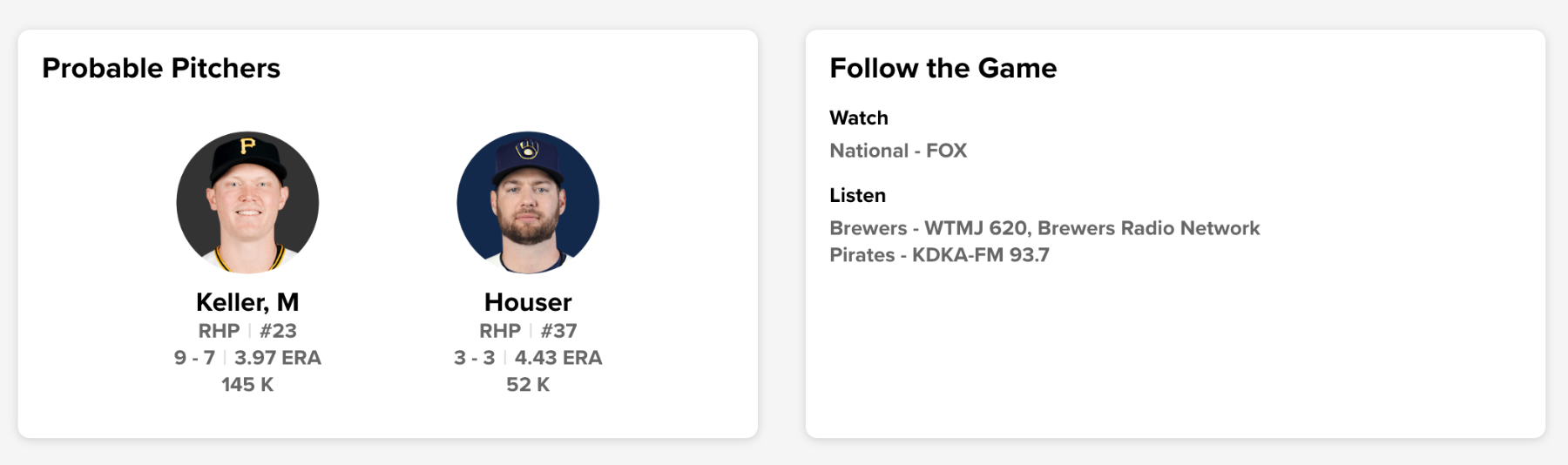1568x465 pixels.
Task: Click the Listen section label
Action: point(857,195)
